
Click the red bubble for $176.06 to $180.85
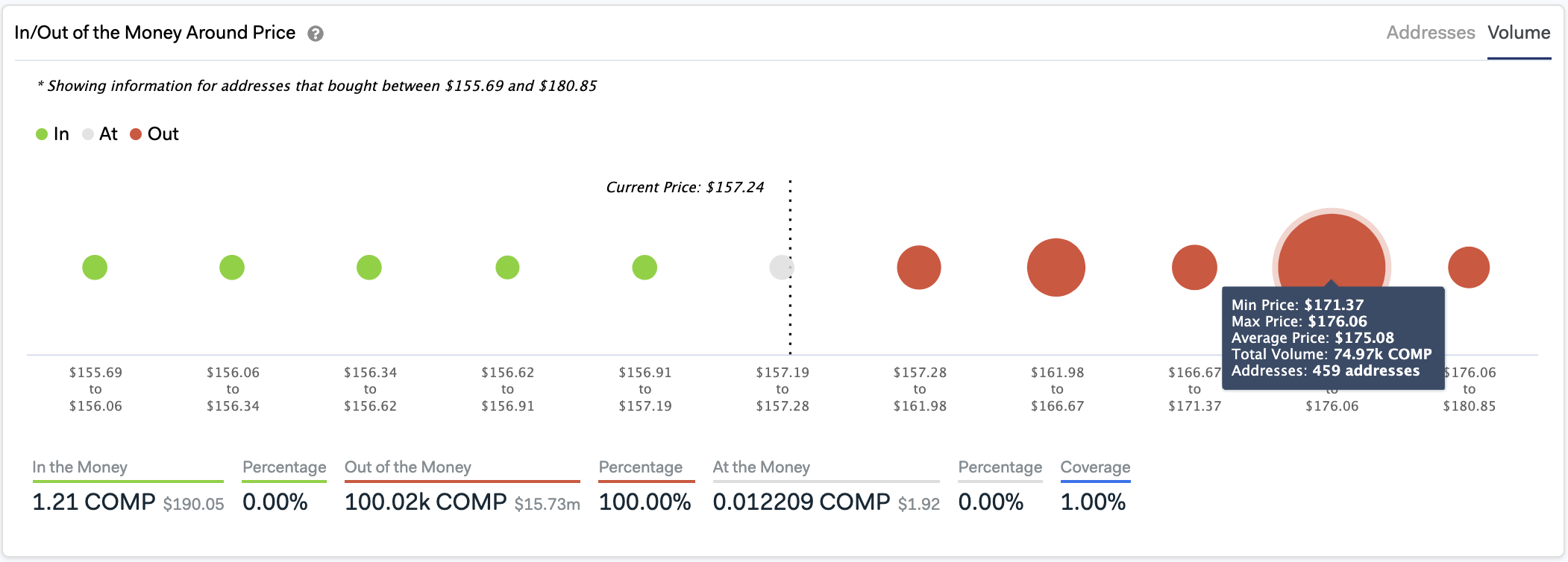pyautogui.click(x=1469, y=267)
